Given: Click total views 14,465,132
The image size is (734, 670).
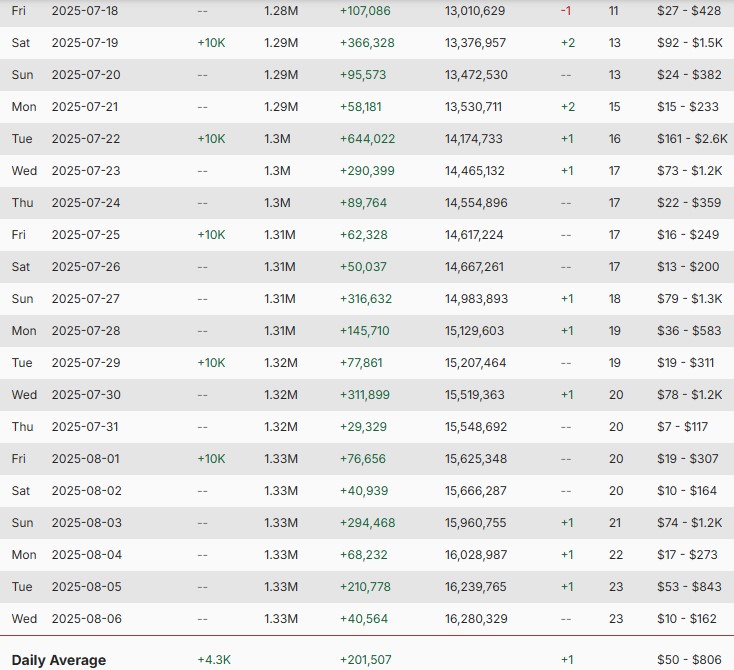Looking at the screenshot, I should tap(475, 170).
